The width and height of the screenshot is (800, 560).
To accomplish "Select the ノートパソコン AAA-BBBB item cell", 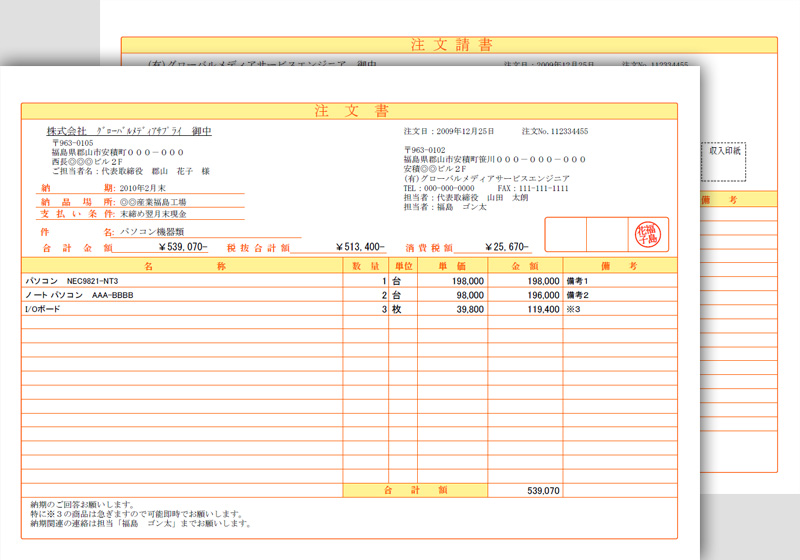I will 79,296.
